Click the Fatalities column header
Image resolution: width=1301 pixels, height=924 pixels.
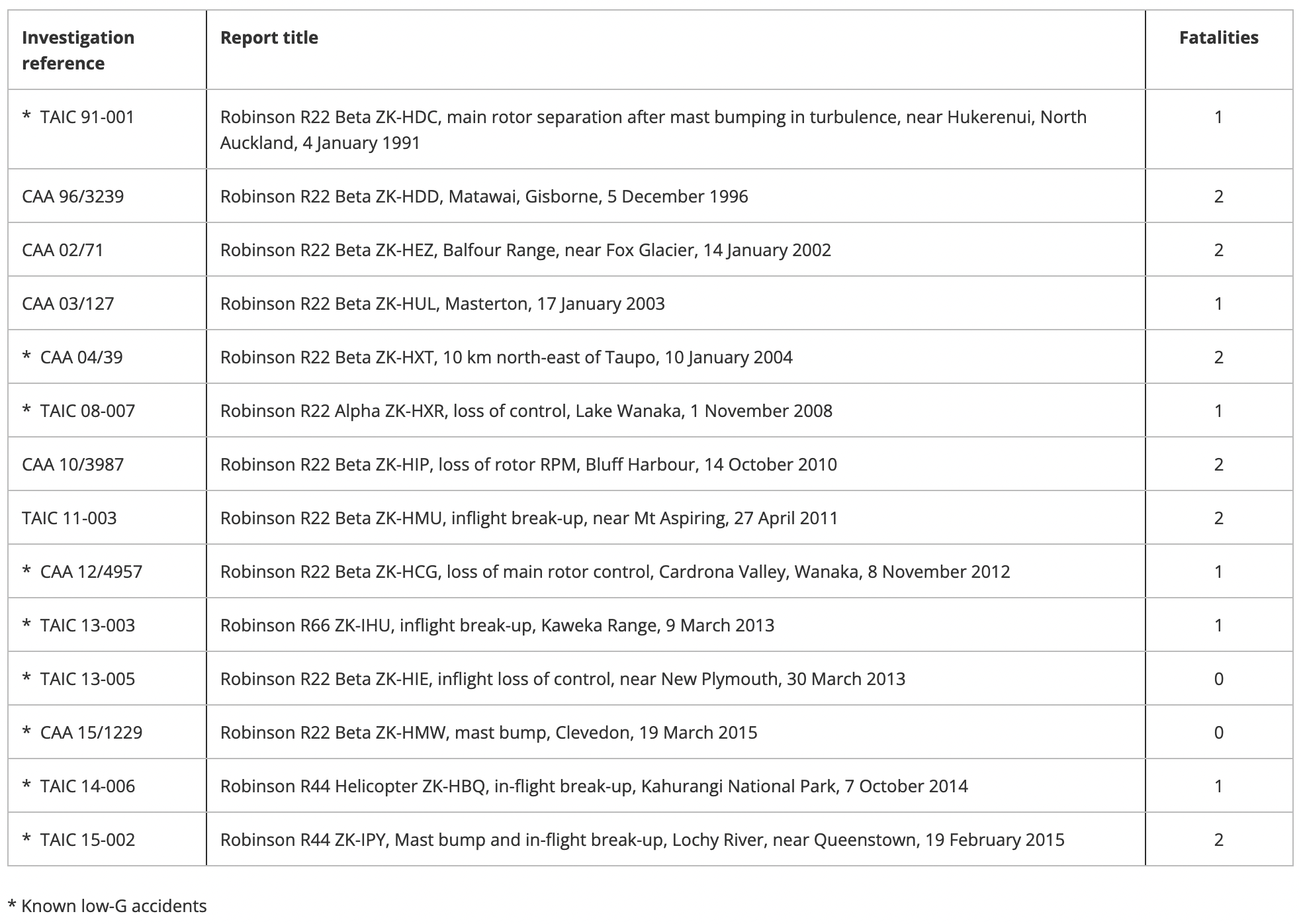coord(1219,38)
